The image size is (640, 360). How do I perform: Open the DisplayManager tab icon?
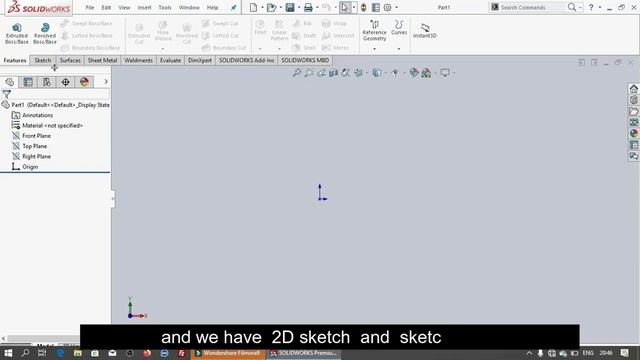[x=84, y=82]
